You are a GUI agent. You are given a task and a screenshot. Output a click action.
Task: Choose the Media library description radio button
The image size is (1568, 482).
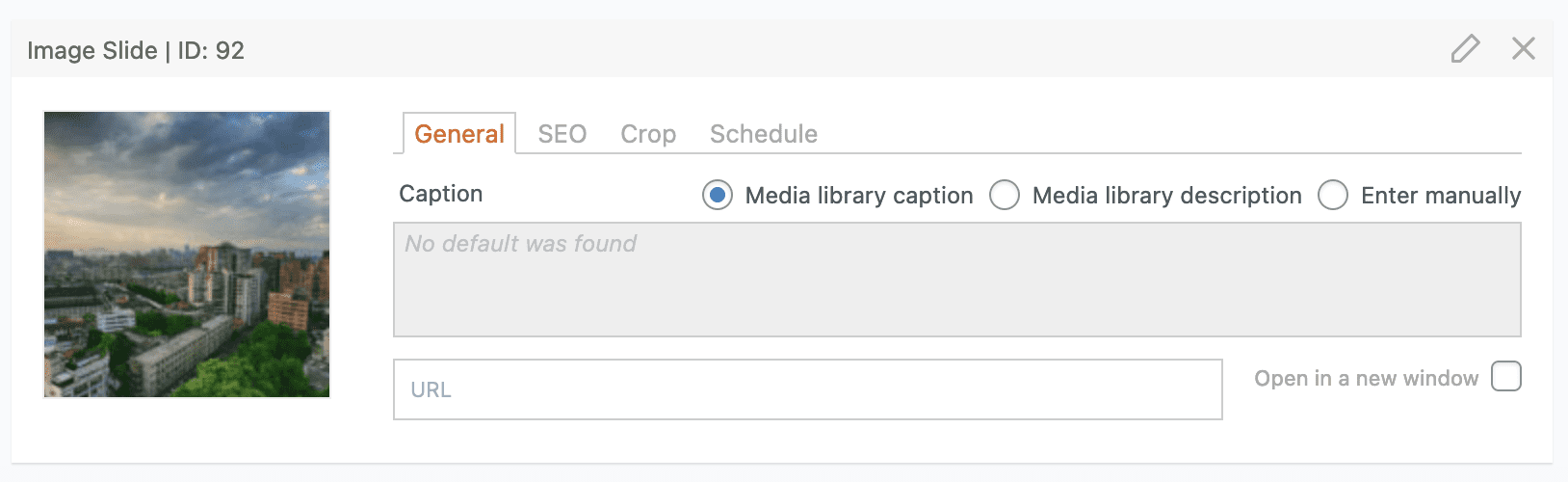1005,196
